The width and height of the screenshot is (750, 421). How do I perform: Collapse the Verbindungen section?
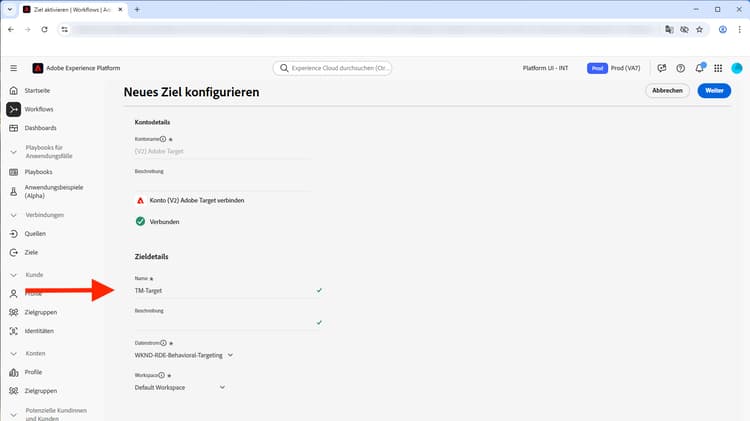click(13, 215)
